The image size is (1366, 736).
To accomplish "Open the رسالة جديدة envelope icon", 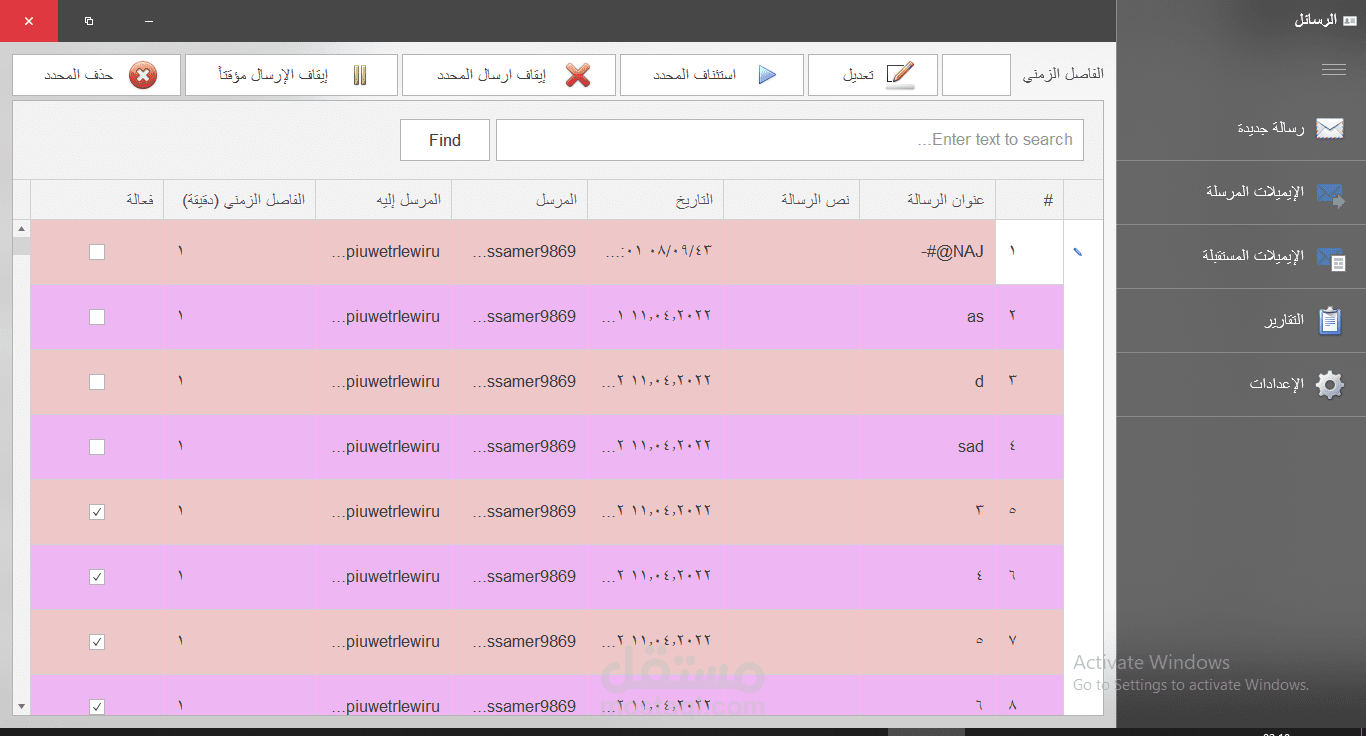I will [1330, 128].
